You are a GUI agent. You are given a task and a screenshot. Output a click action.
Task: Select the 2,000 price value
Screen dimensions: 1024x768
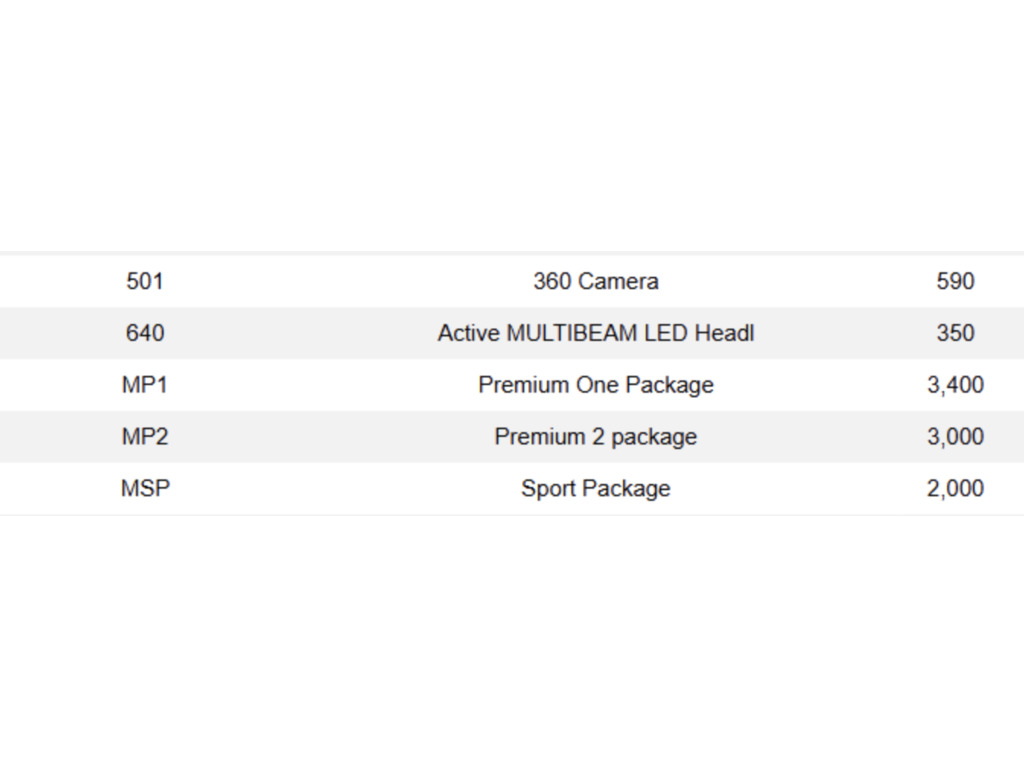[x=955, y=489]
